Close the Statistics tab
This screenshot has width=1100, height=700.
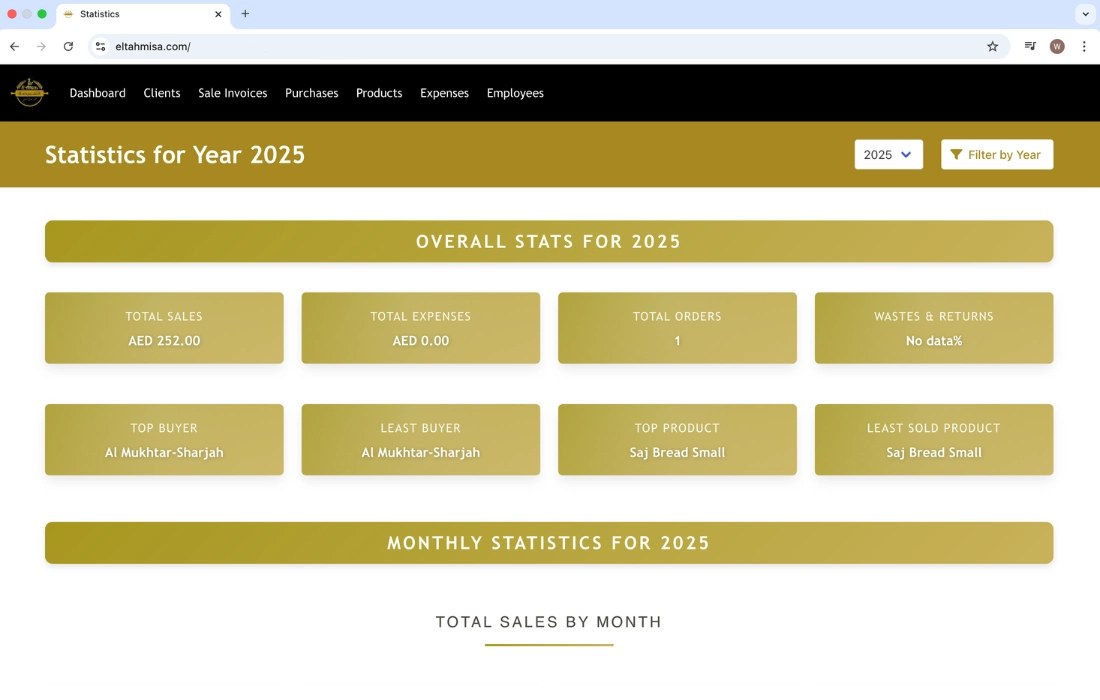tap(218, 14)
